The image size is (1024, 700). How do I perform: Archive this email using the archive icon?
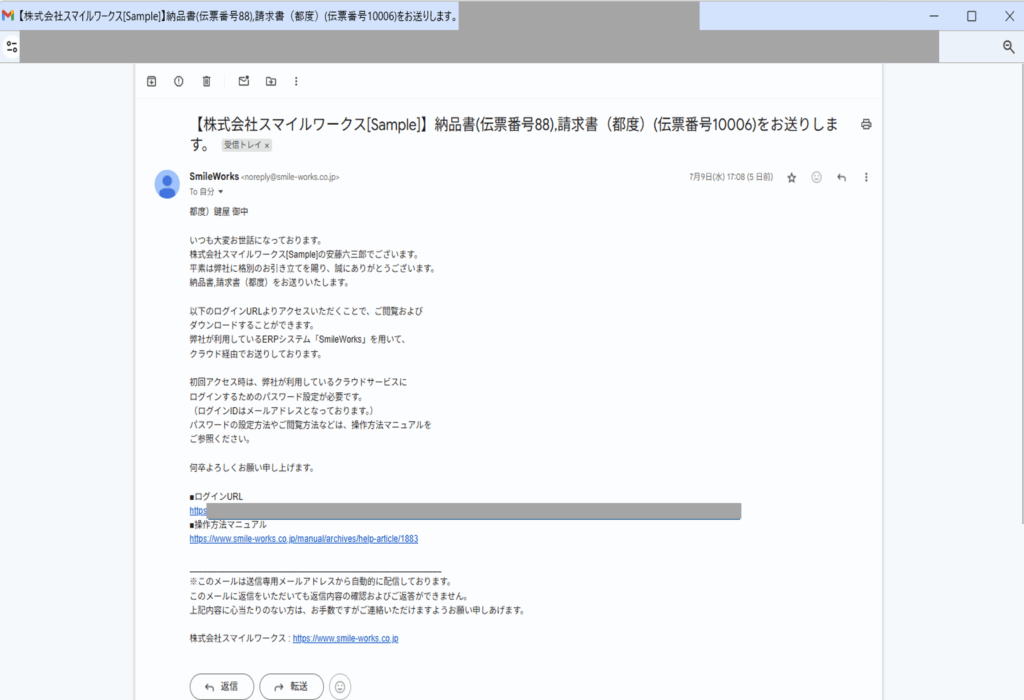pyautogui.click(x=152, y=82)
